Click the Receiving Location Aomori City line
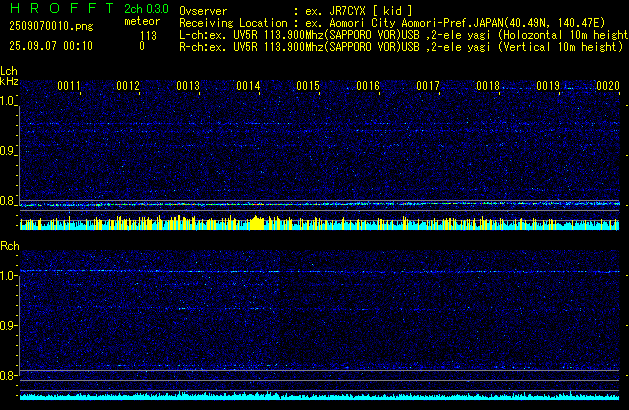This screenshot has width=629, height=410. [x=392, y=23]
